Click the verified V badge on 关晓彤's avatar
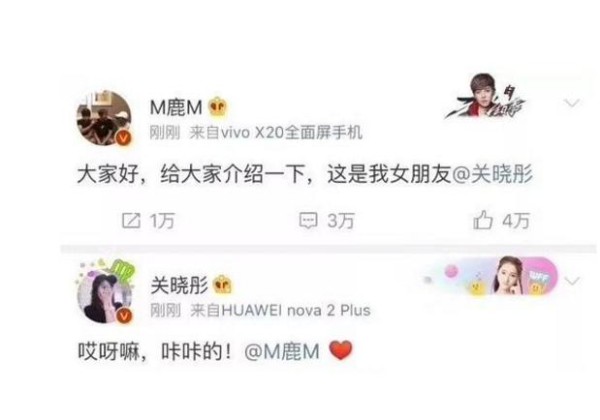The width and height of the screenshot is (600, 420). (x=123, y=316)
